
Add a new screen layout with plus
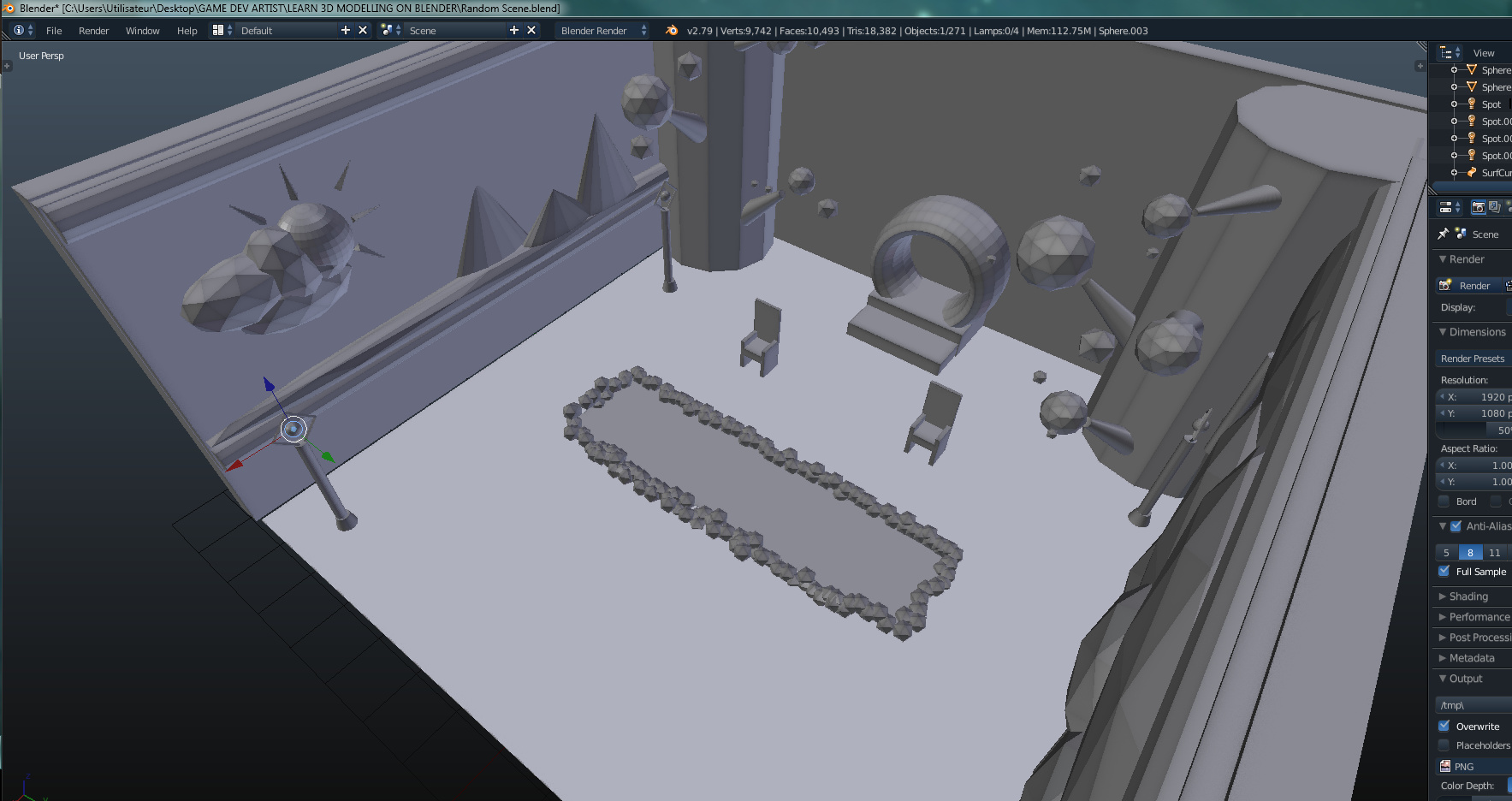coord(346,30)
